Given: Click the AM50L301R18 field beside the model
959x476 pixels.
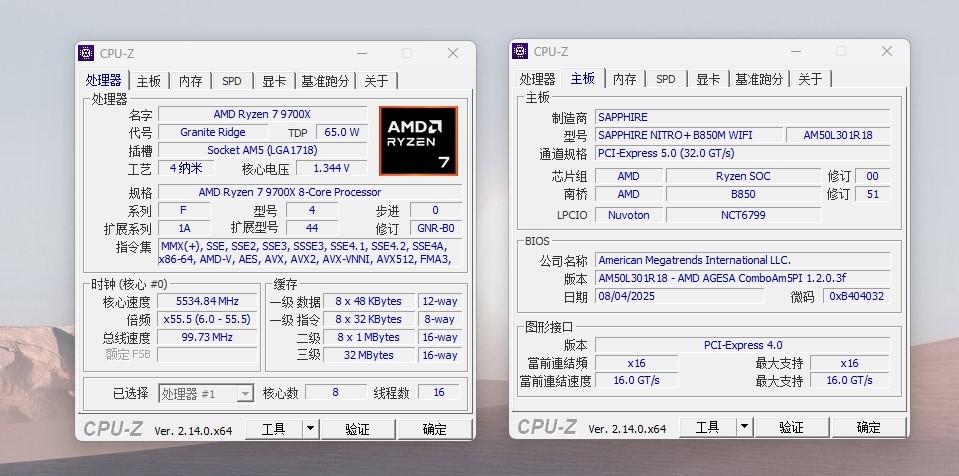Looking at the screenshot, I should pyautogui.click(x=838, y=135).
